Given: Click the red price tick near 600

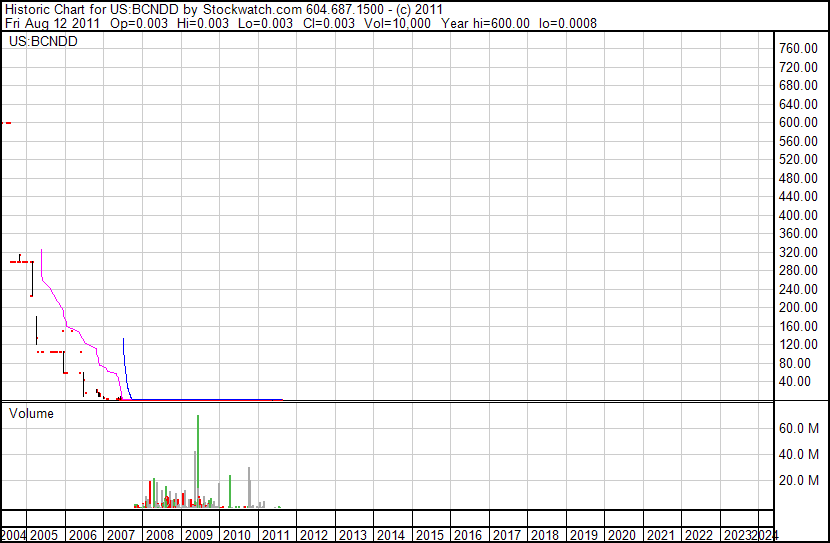Looking at the screenshot, I should [x=6, y=123].
